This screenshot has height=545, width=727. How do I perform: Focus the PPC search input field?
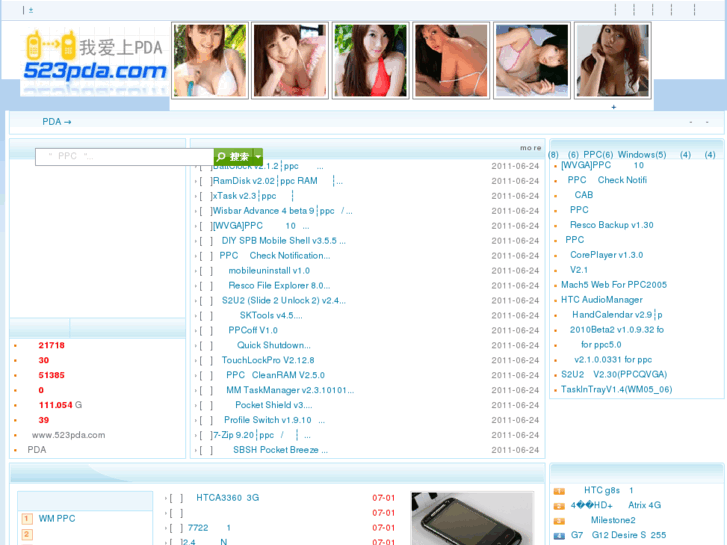click(x=124, y=157)
